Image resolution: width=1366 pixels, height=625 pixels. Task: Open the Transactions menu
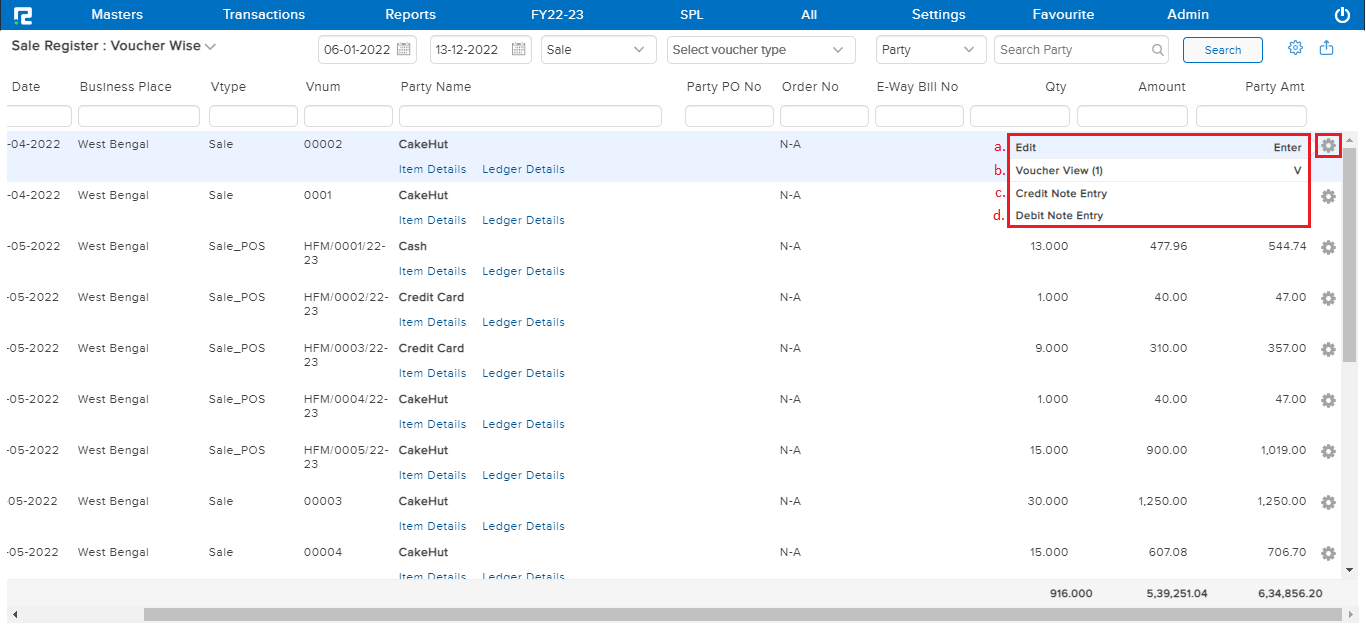click(x=263, y=14)
